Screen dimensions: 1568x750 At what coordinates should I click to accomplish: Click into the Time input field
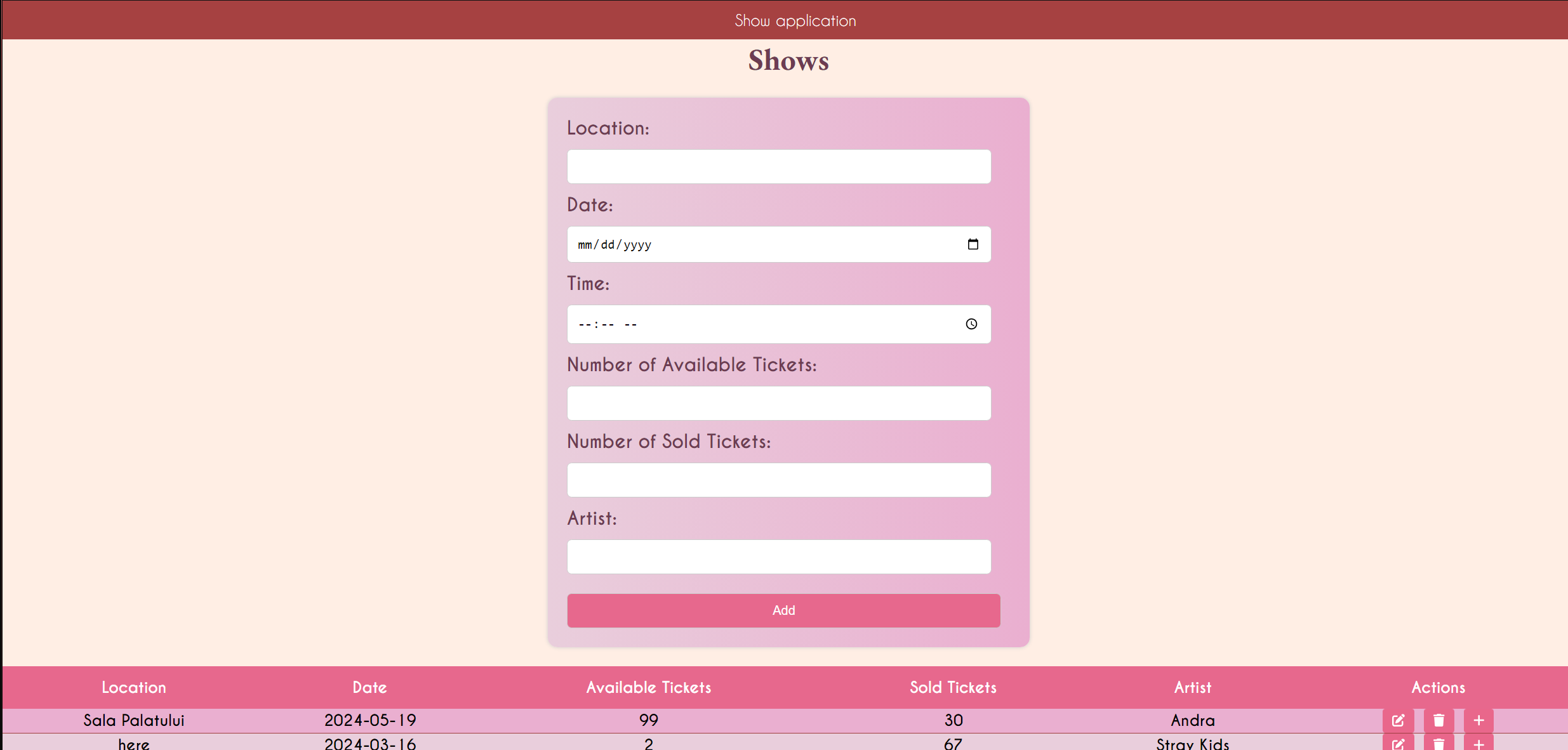pyautogui.click(x=762, y=324)
